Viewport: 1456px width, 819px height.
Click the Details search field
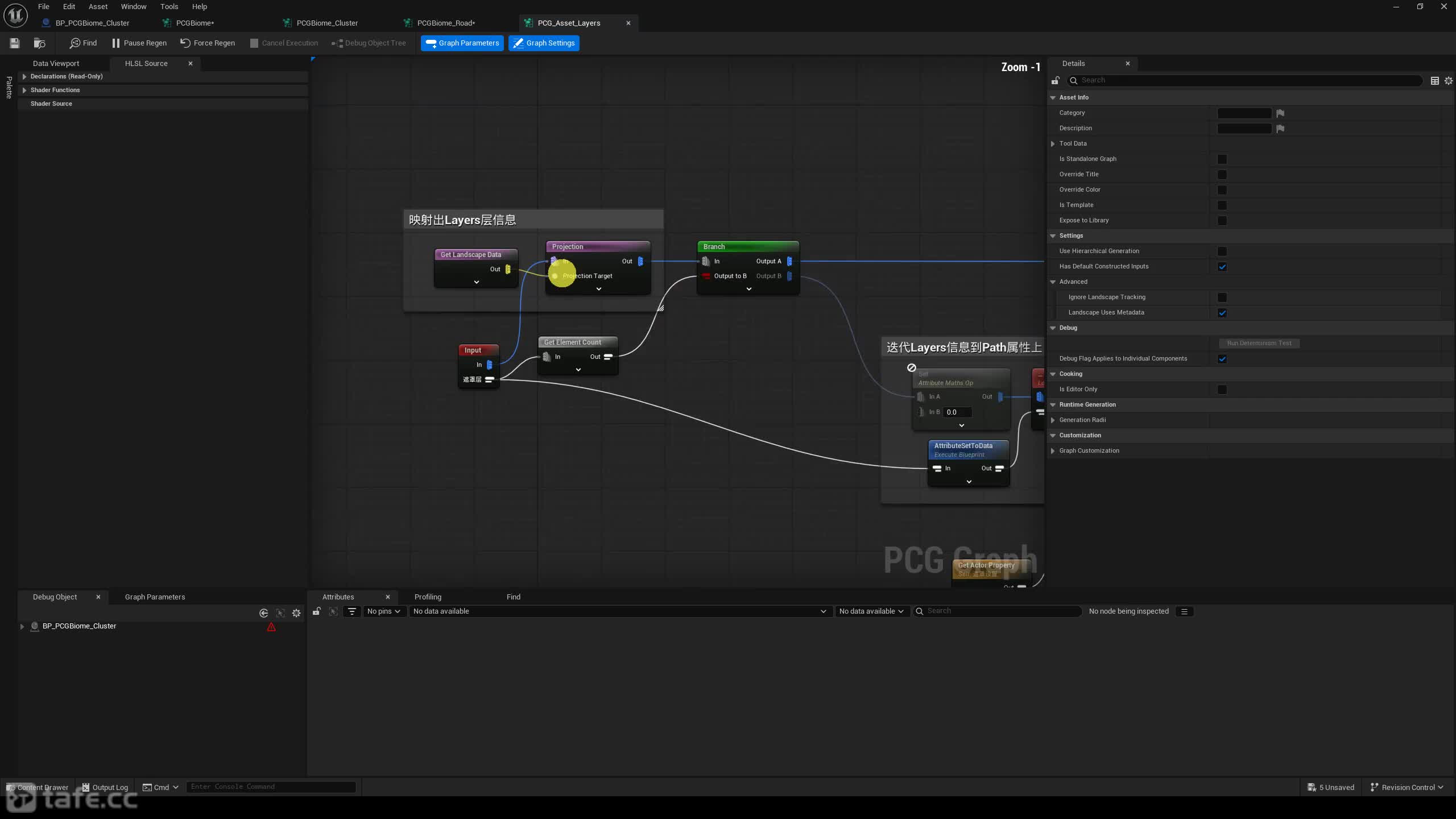tap(1246, 81)
